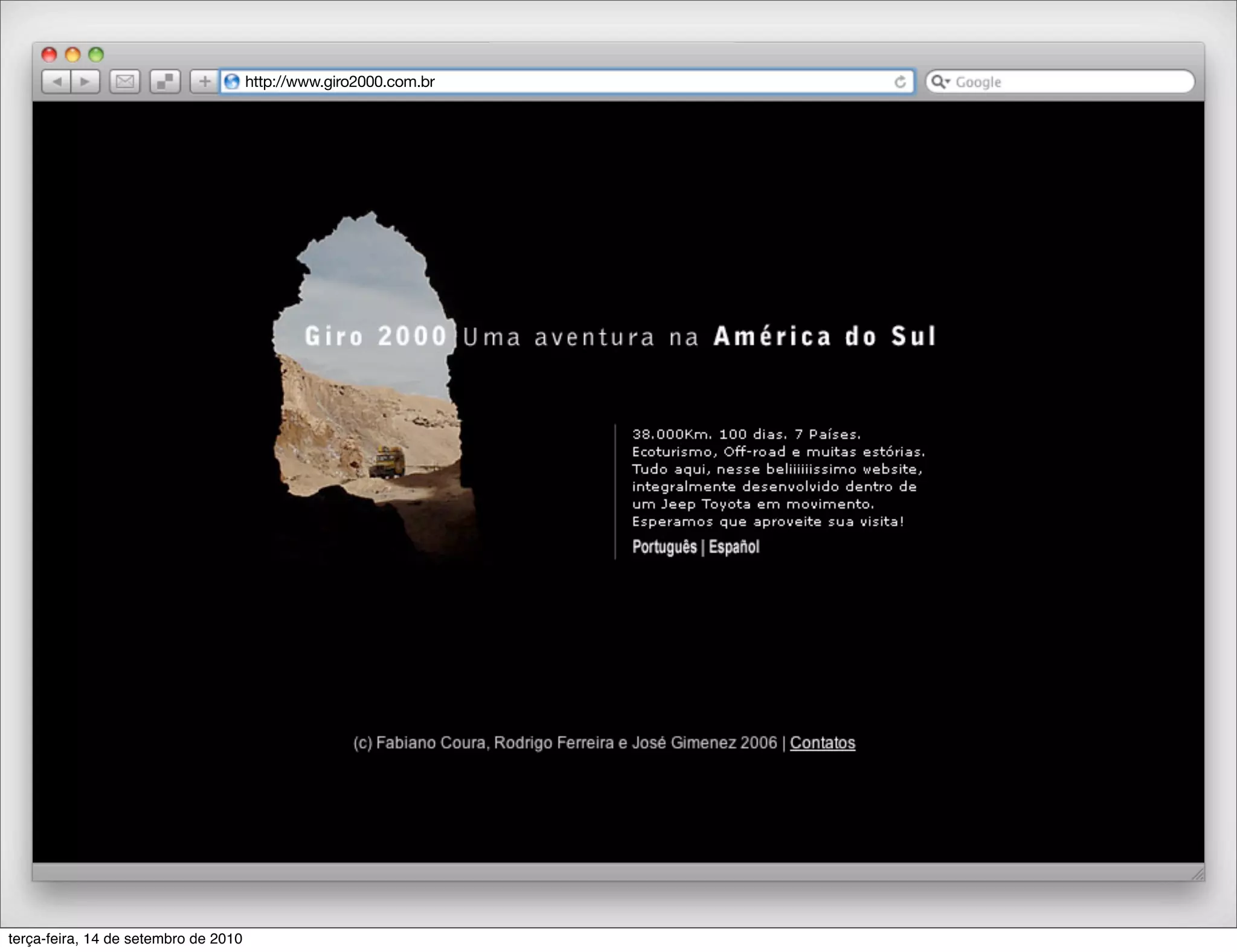This screenshot has height=952, width=1237.
Task: Close the browser window with red button
Action: click(x=49, y=54)
